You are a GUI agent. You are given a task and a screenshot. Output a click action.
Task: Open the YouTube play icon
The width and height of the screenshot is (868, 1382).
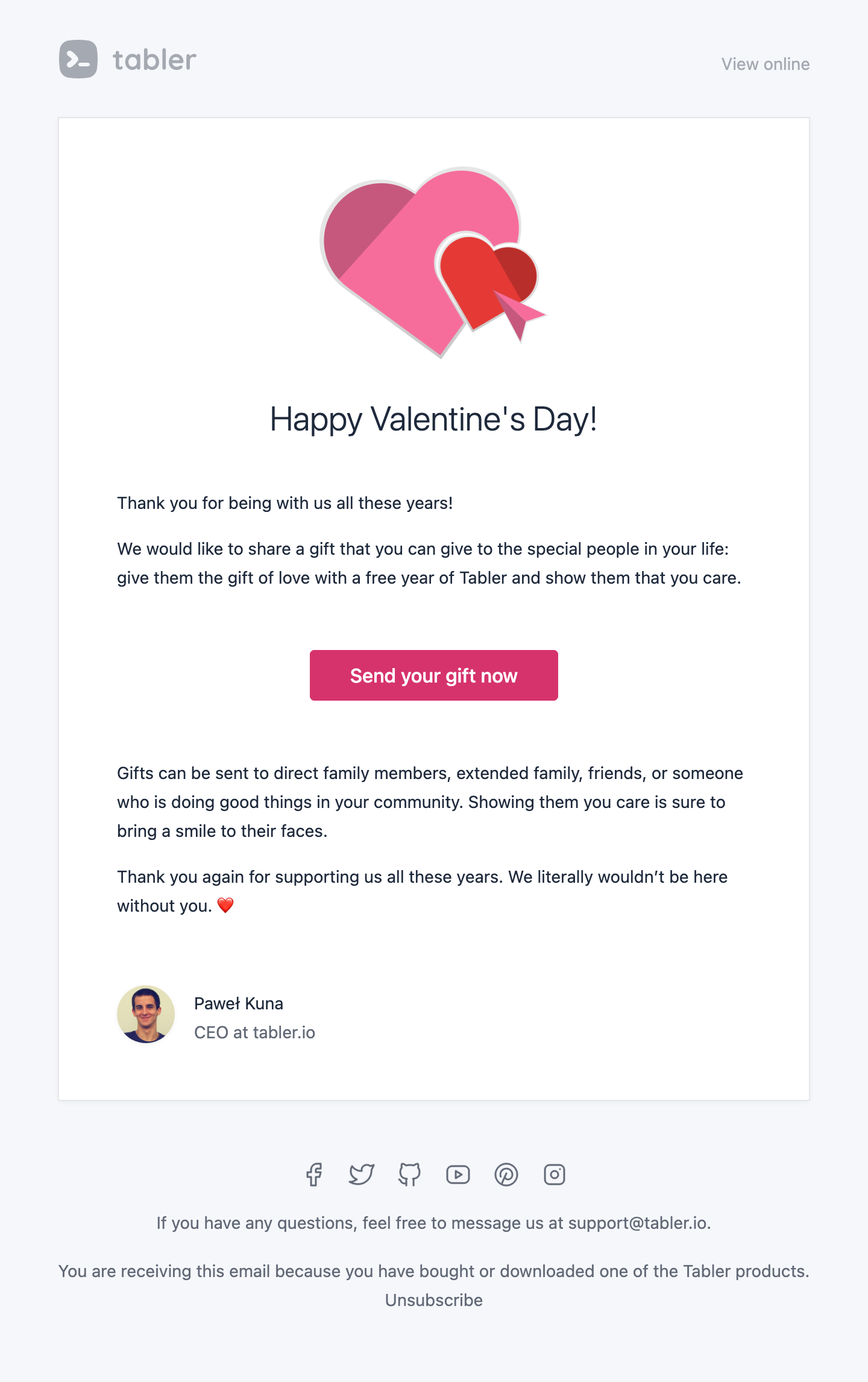(x=458, y=1175)
